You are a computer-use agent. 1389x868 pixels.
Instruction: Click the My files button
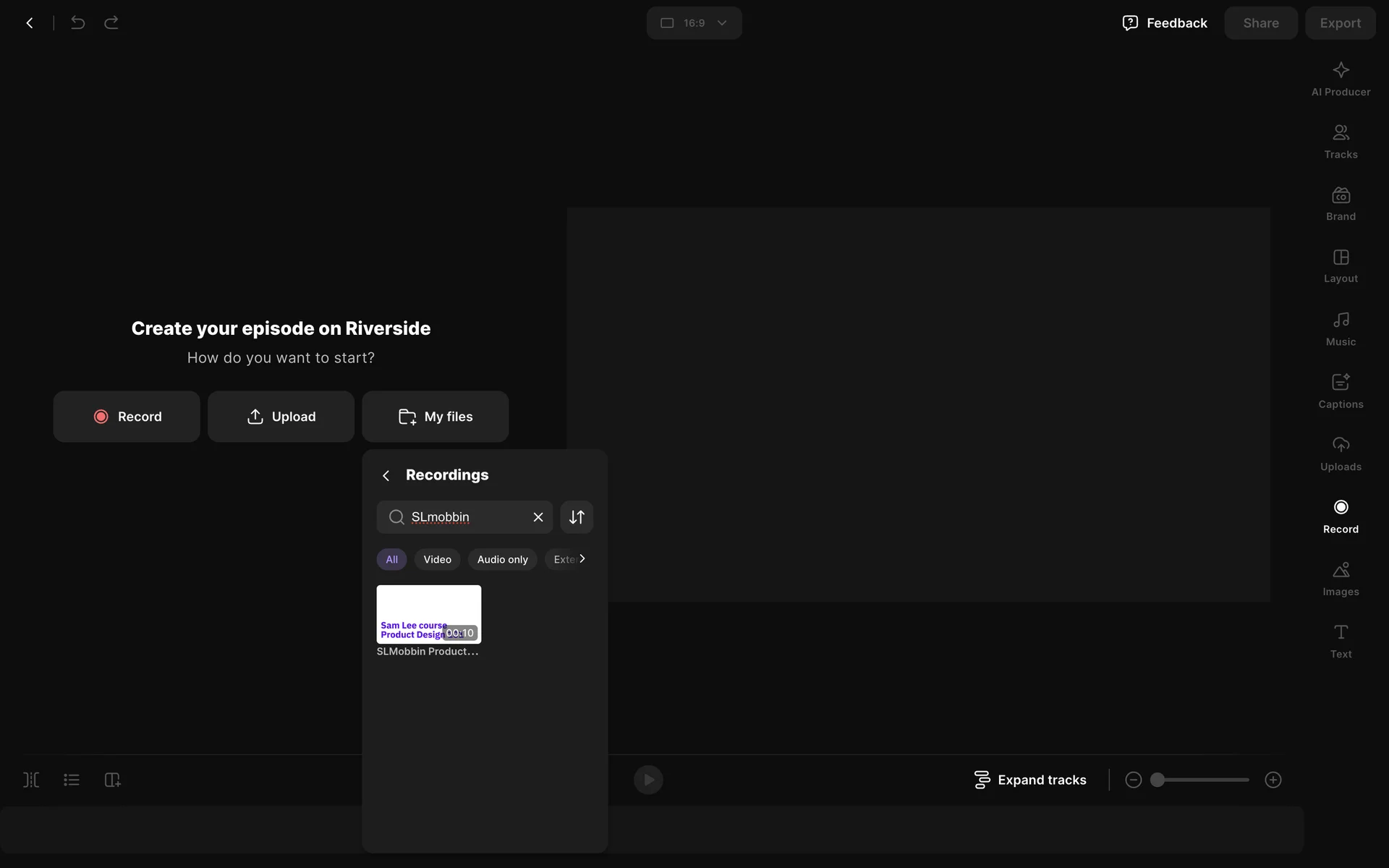435,417
